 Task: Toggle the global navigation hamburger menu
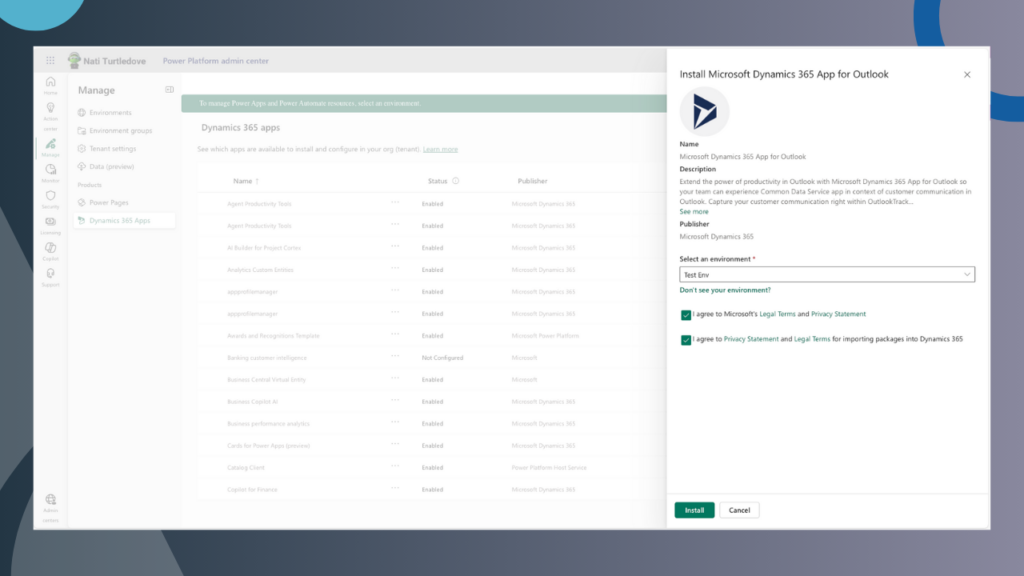[x=51, y=60]
